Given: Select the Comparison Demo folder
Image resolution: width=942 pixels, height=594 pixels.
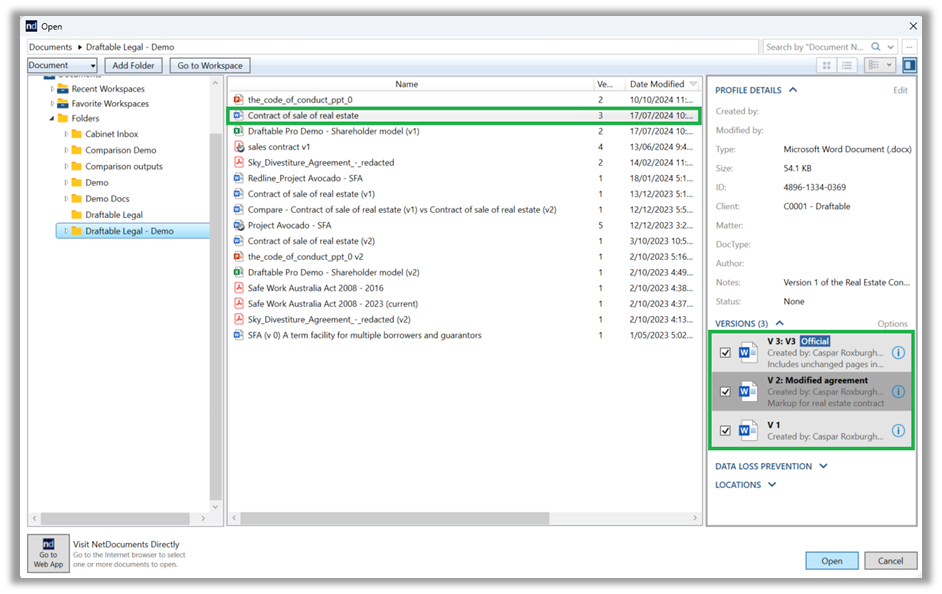Looking at the screenshot, I should tap(120, 150).
